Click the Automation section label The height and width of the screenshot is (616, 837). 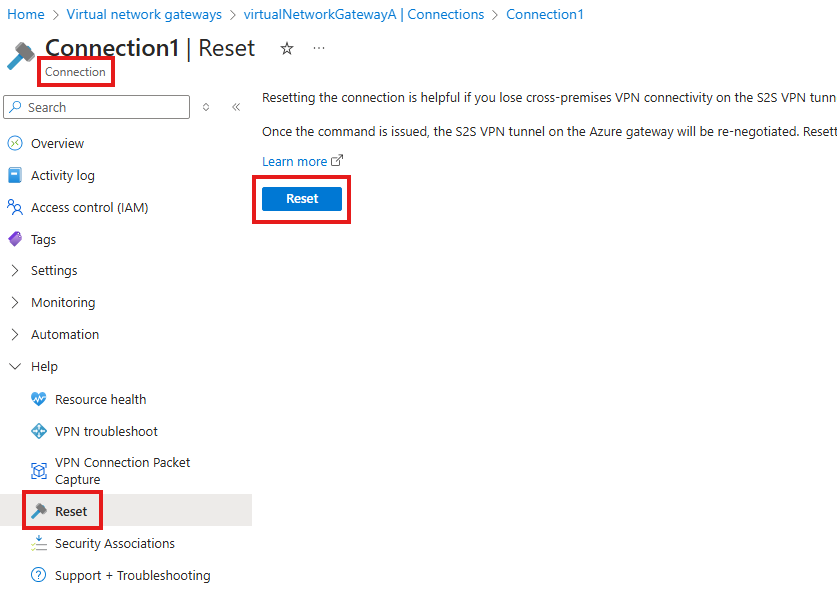point(65,335)
